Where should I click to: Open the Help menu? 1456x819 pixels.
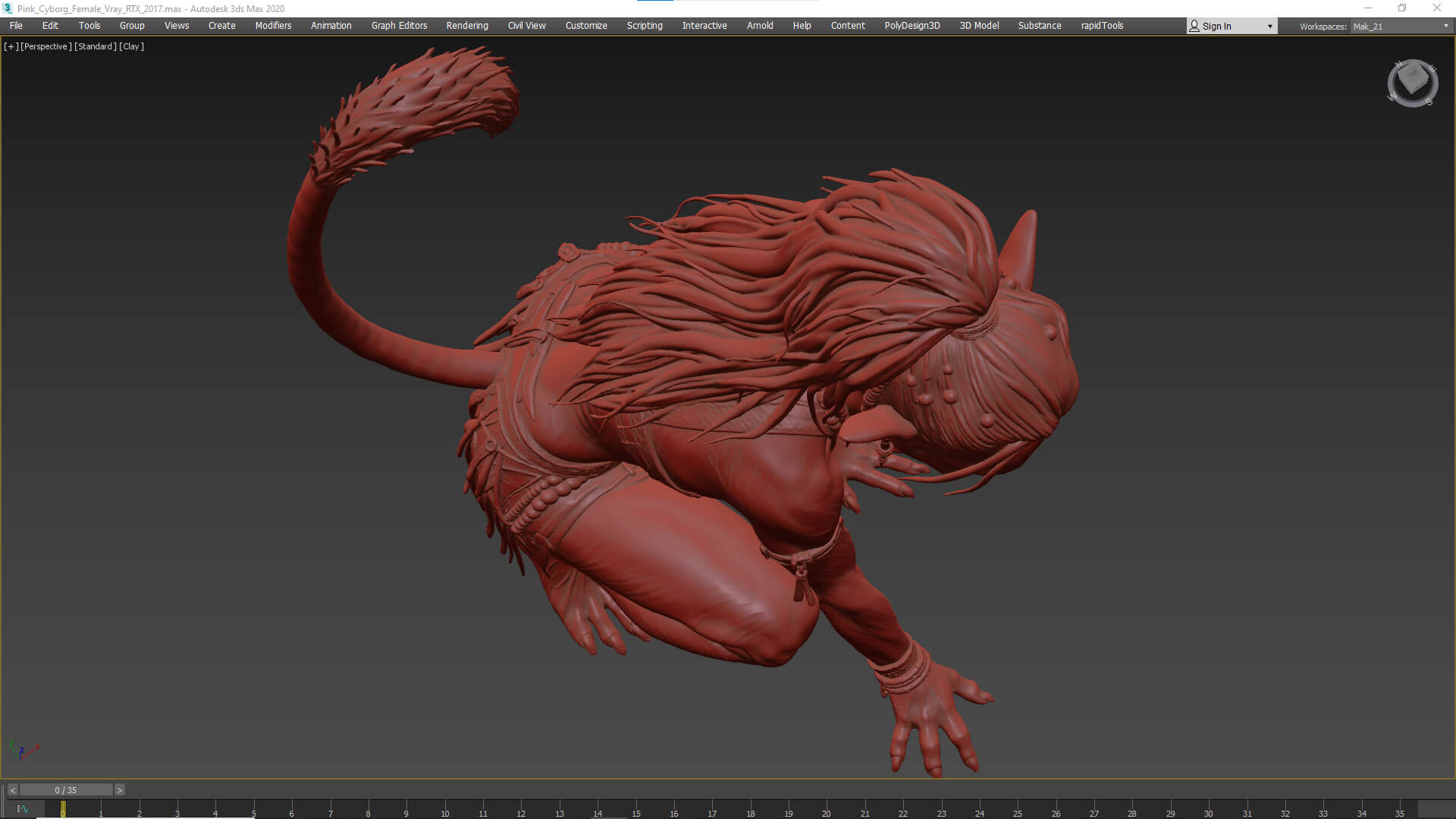point(802,26)
